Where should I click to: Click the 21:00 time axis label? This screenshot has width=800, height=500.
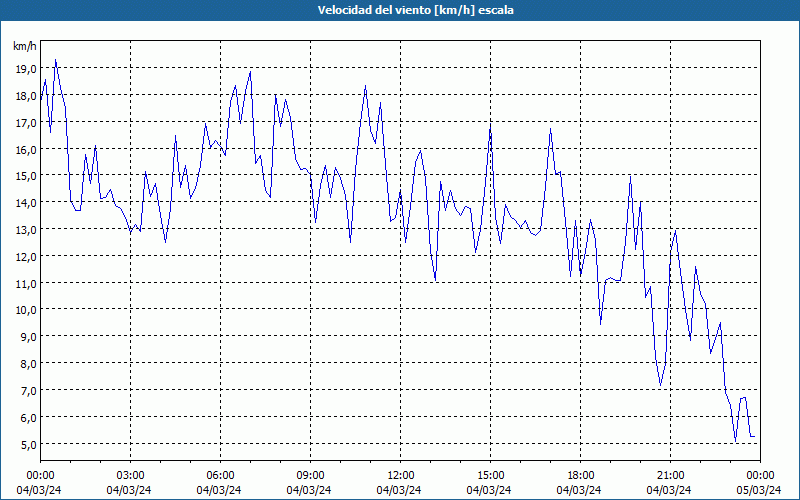point(670,476)
